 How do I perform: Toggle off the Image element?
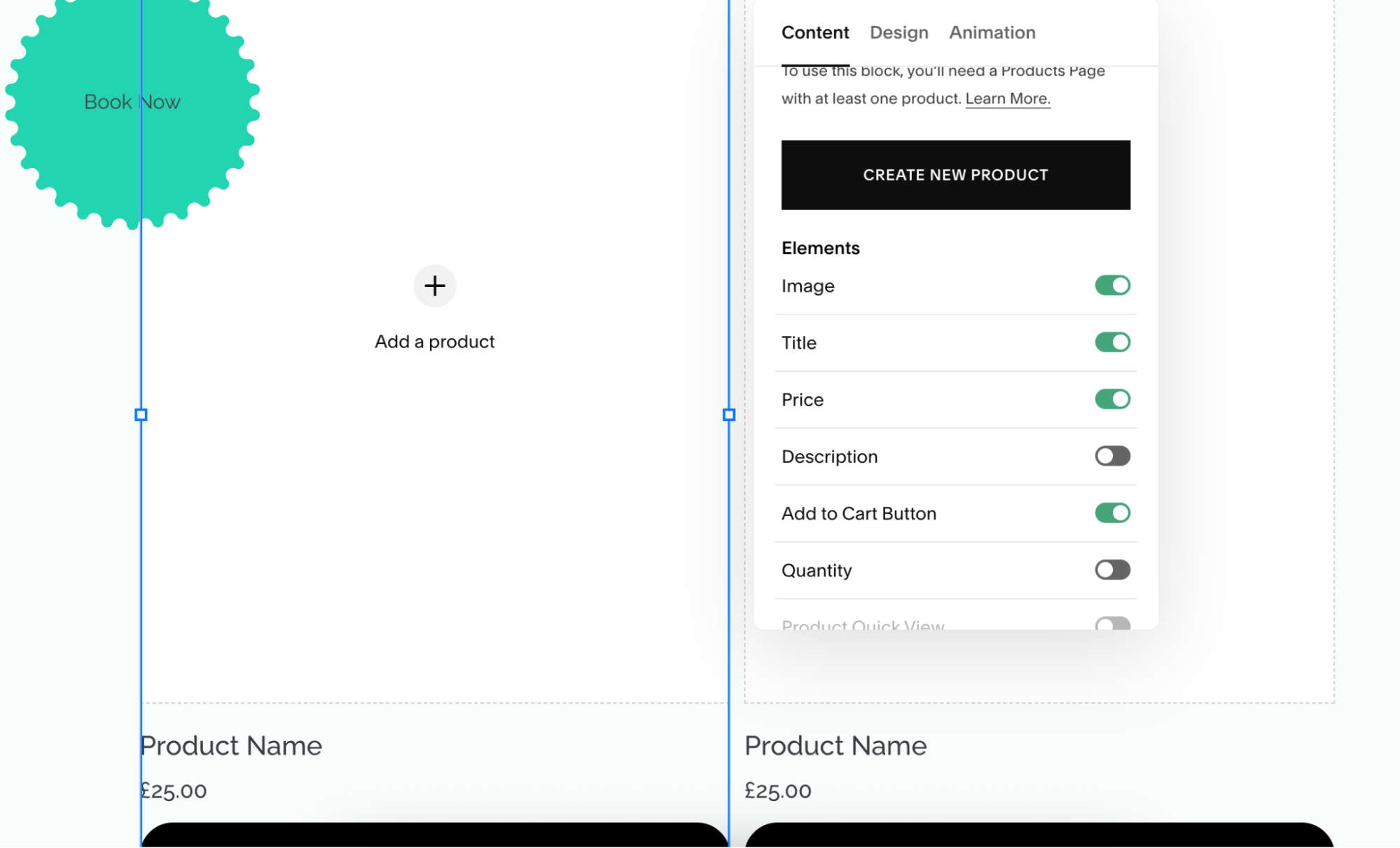pyautogui.click(x=1112, y=286)
